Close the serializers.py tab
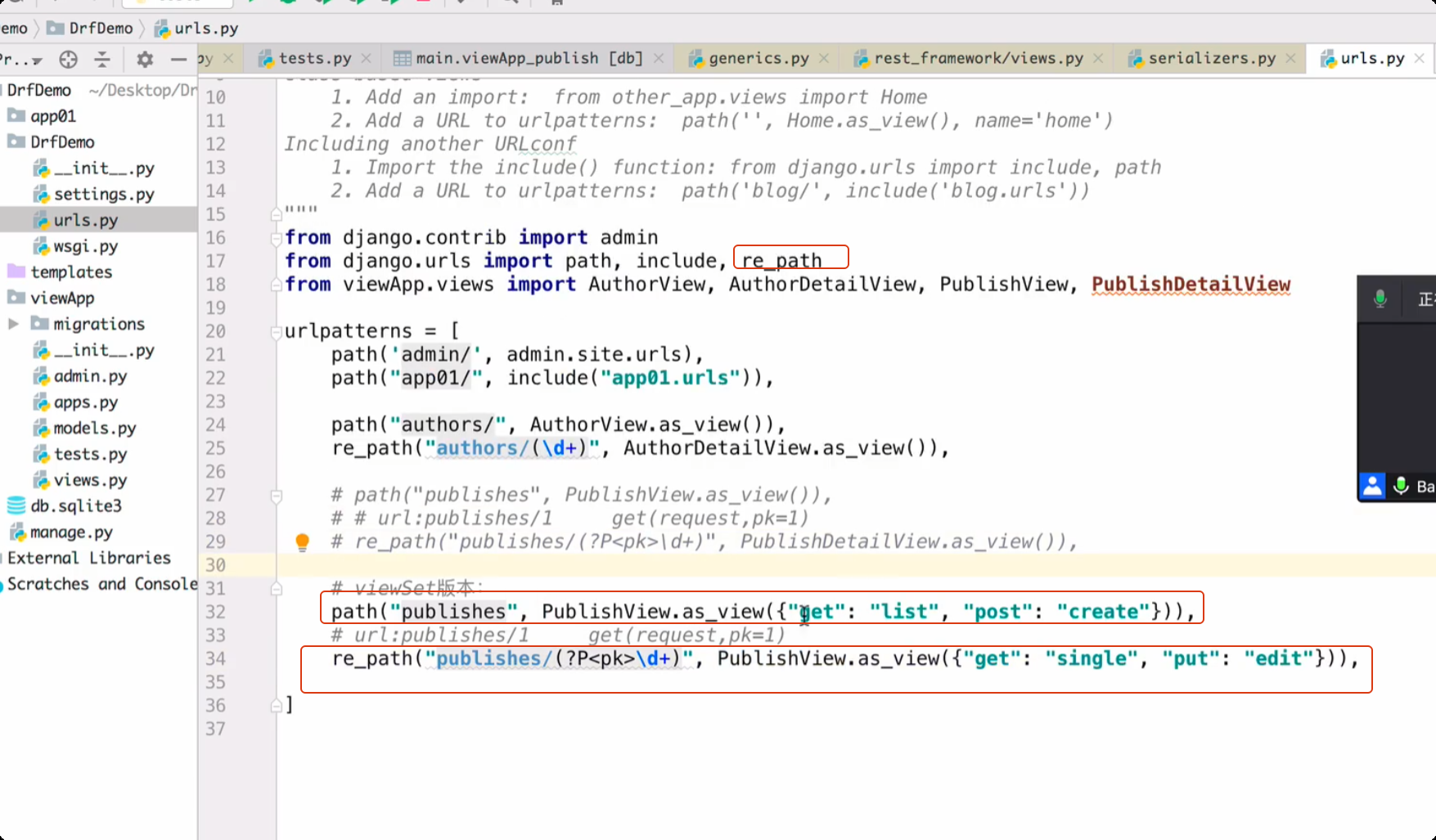Image resolution: width=1436 pixels, height=840 pixels. click(1290, 58)
